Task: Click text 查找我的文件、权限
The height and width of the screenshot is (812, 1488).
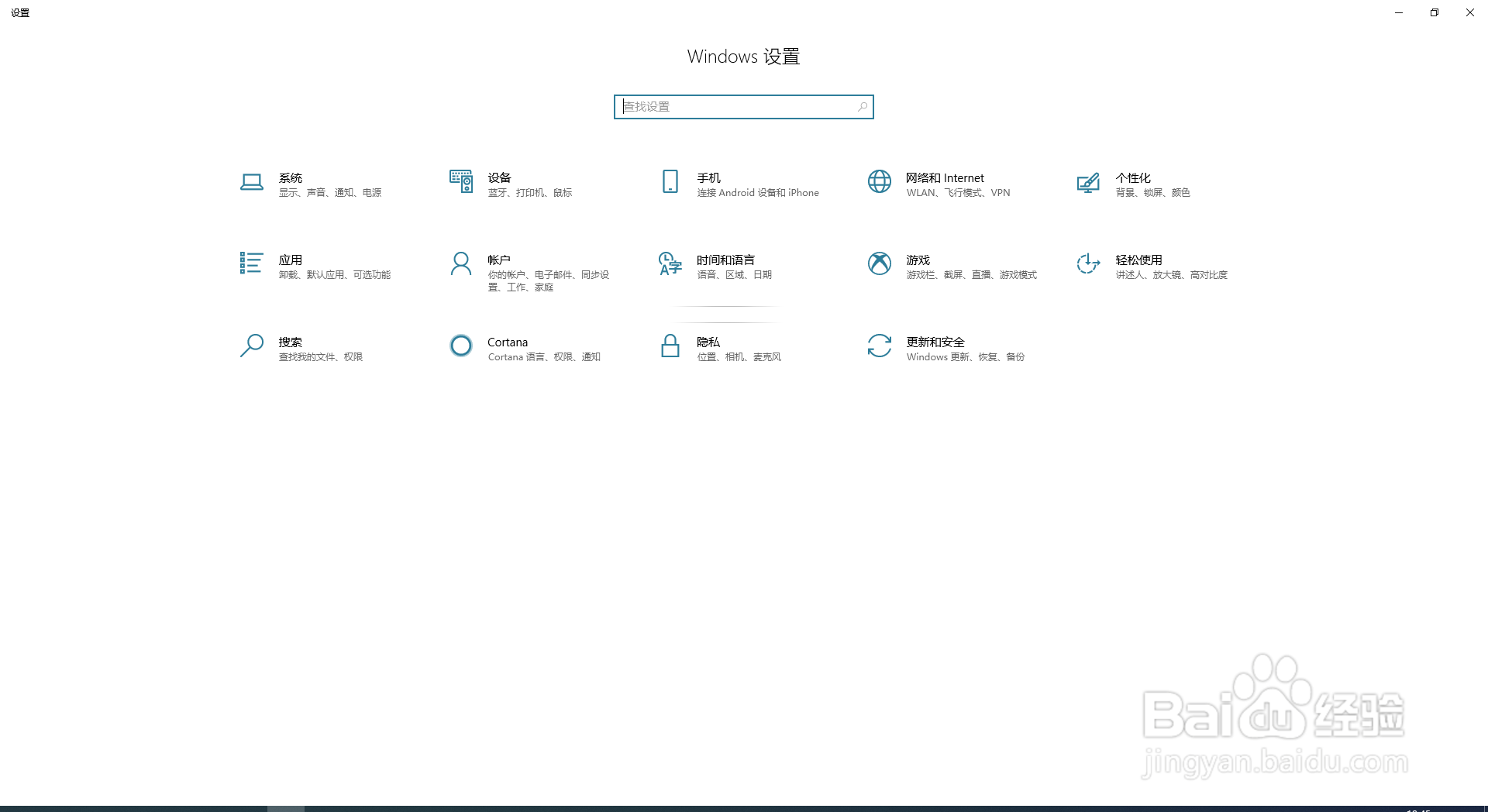Action: [321, 357]
